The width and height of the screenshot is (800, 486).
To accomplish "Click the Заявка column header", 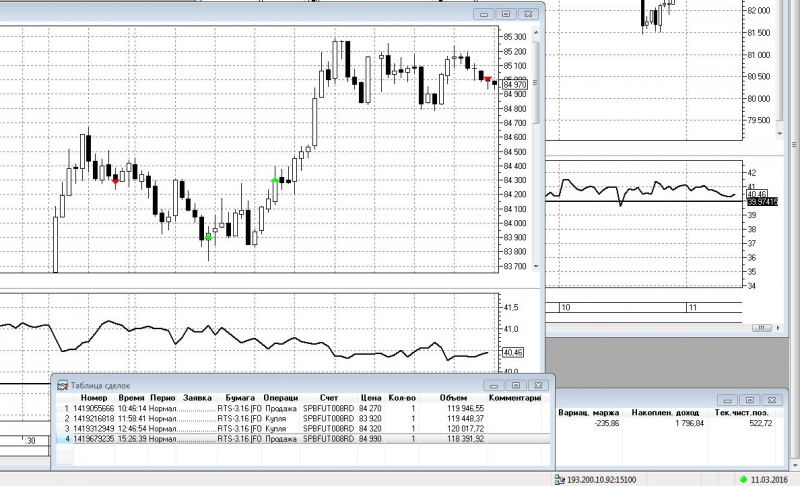I will [197, 398].
